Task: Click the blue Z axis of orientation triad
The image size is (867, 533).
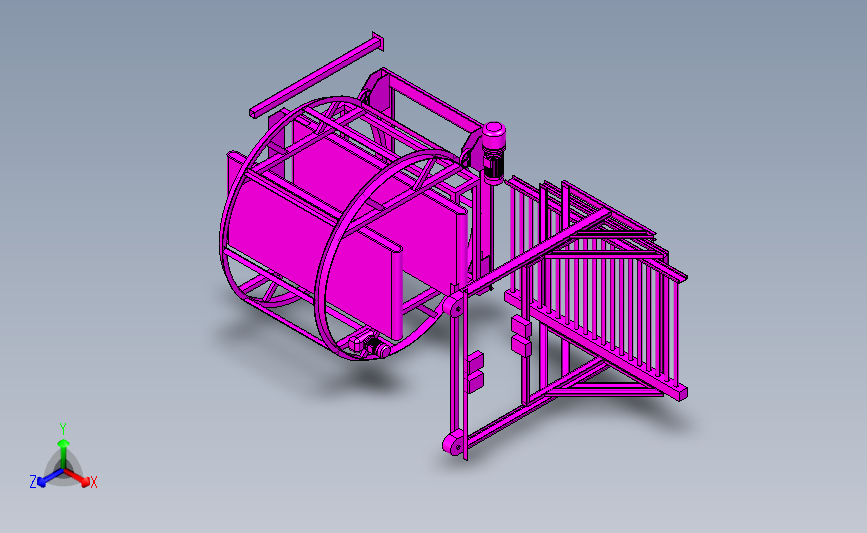Action: click(46, 479)
